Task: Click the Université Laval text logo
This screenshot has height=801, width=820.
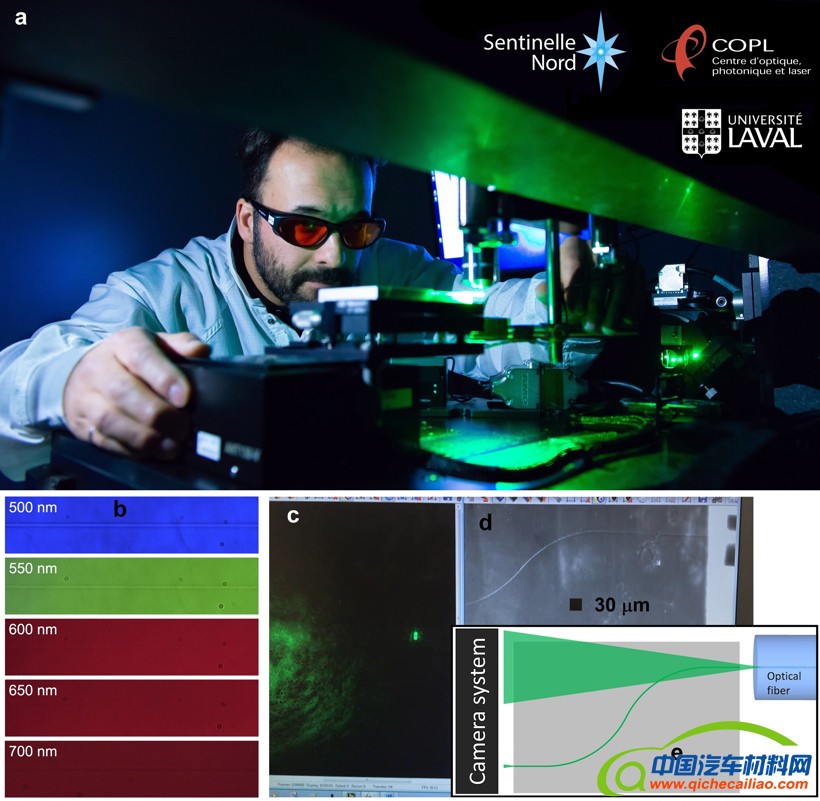Action: tap(764, 128)
